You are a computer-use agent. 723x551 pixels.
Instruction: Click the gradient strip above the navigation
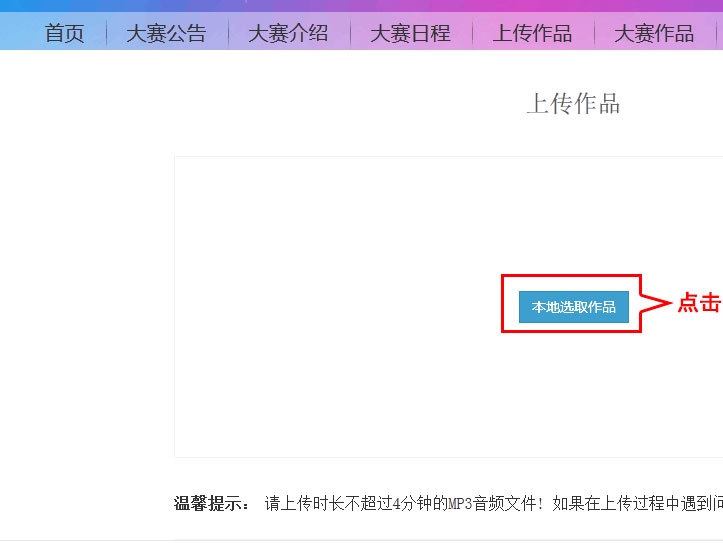360,6
